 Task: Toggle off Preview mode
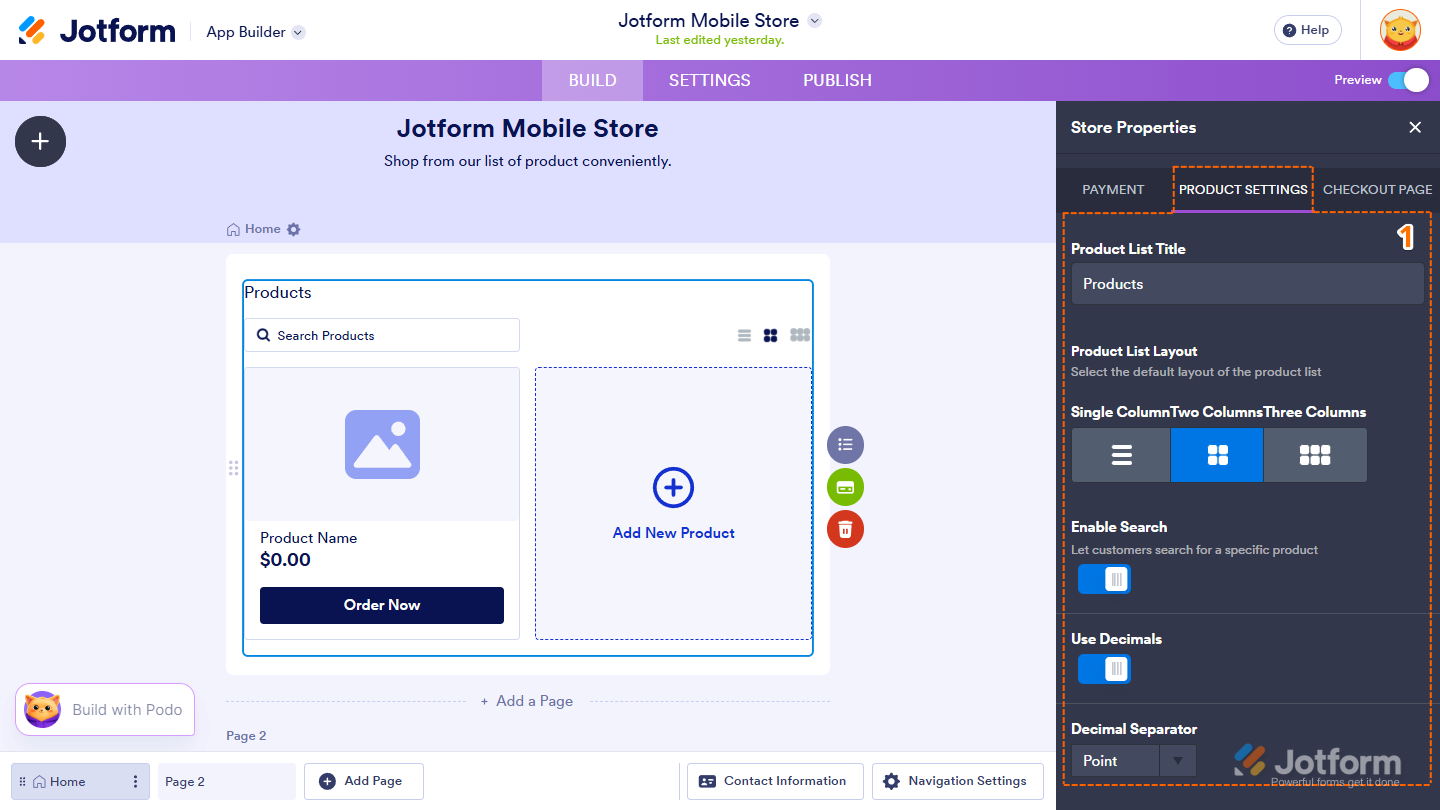click(x=1411, y=80)
